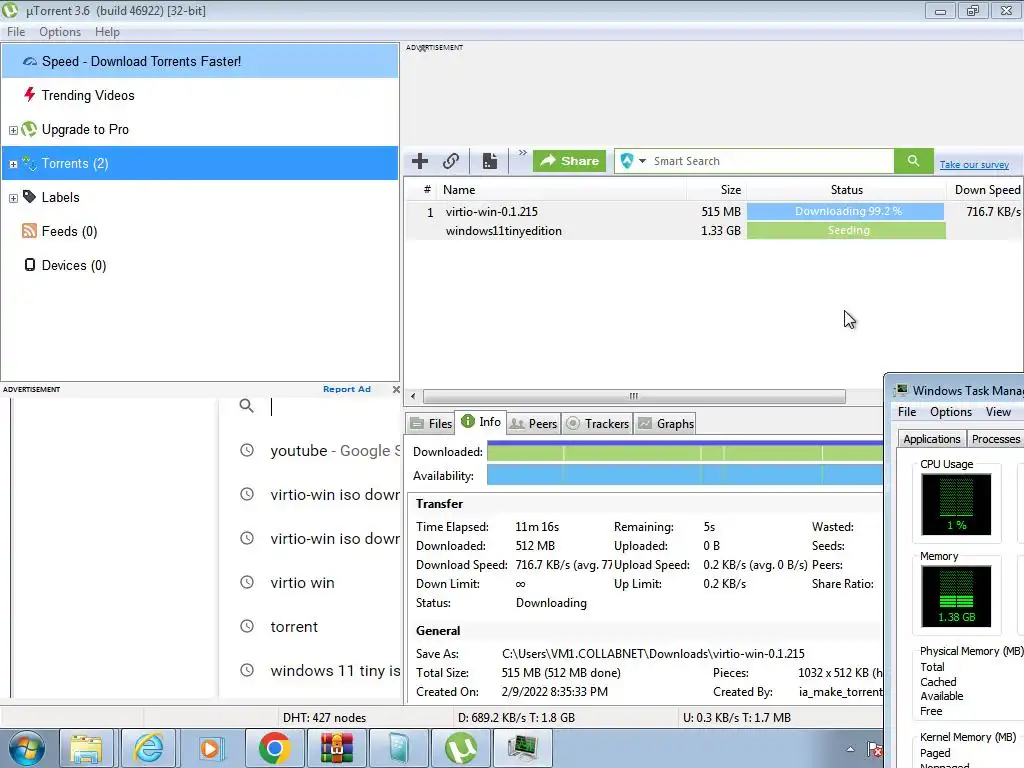The width and height of the screenshot is (1024, 768).
Task: Open File menu in Windows Task Manager
Action: coord(906,412)
